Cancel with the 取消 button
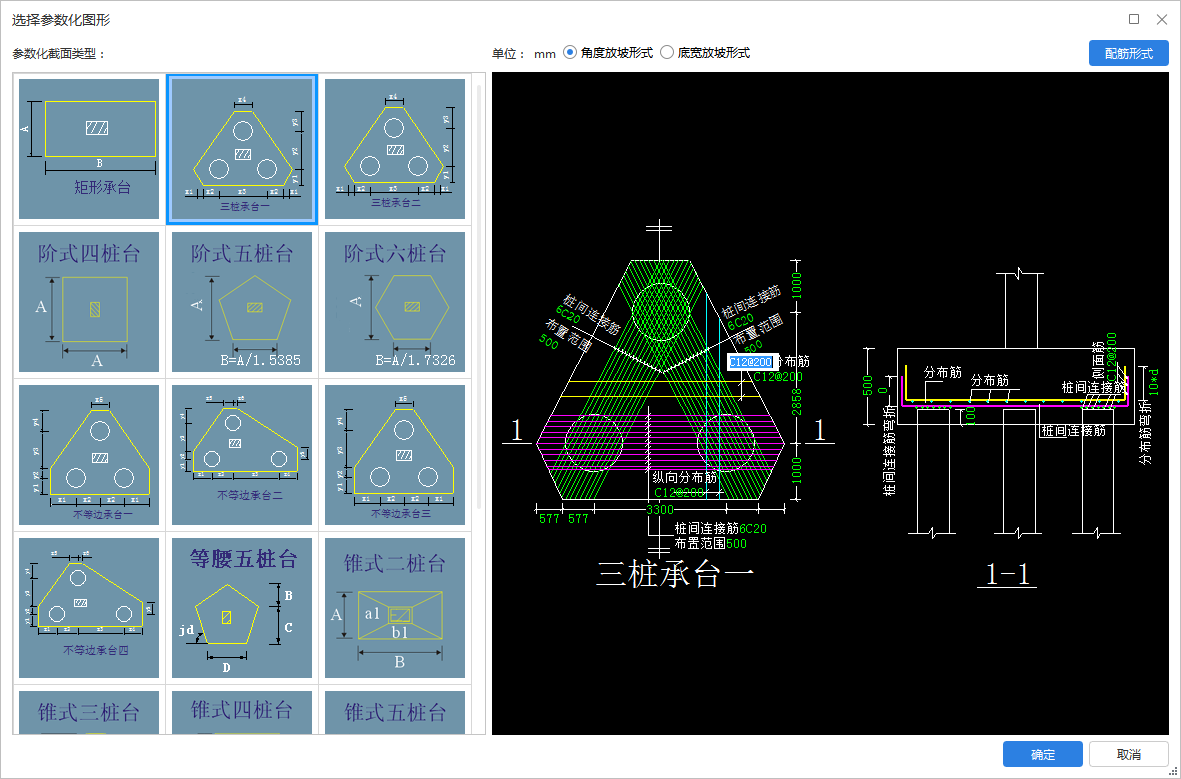Image resolution: width=1181 pixels, height=779 pixels. tap(1128, 754)
